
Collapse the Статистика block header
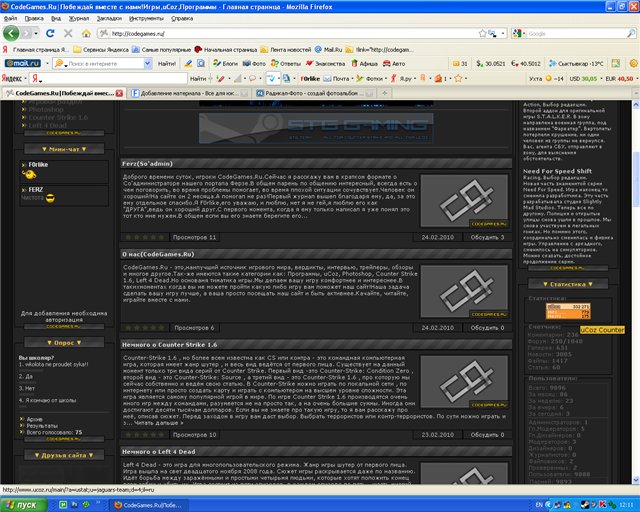point(568,284)
